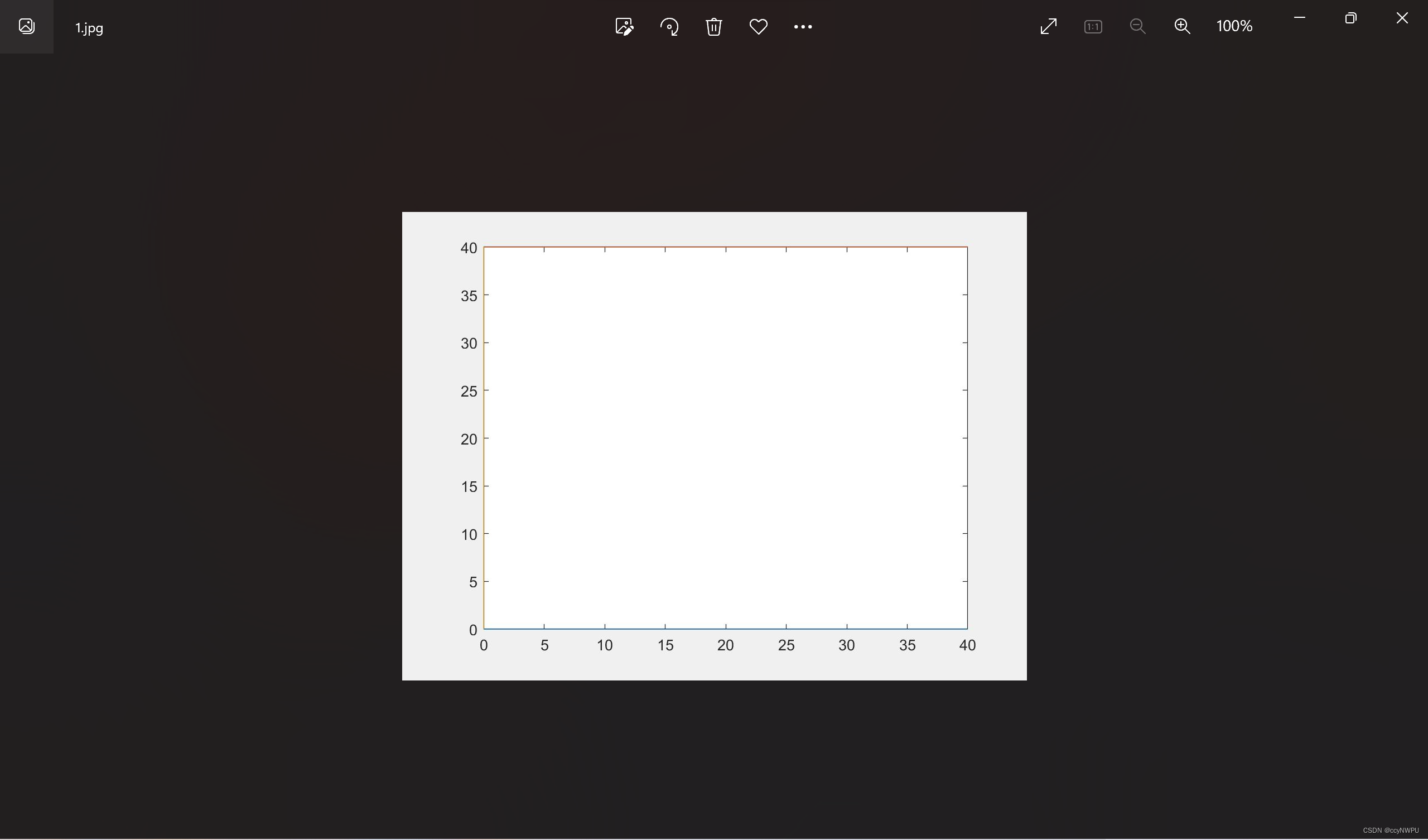Viewport: 1428px width, 840px height.
Task: Rotate the photo
Action: click(x=670, y=26)
